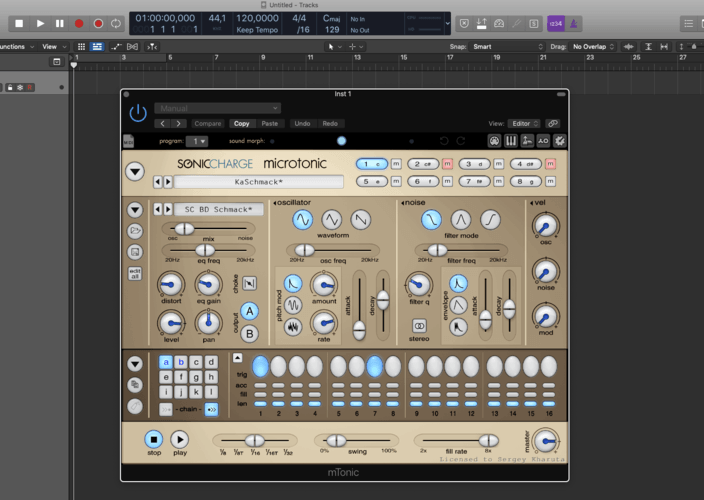
Task: Click the Microtonic stop button
Action: 154,439
